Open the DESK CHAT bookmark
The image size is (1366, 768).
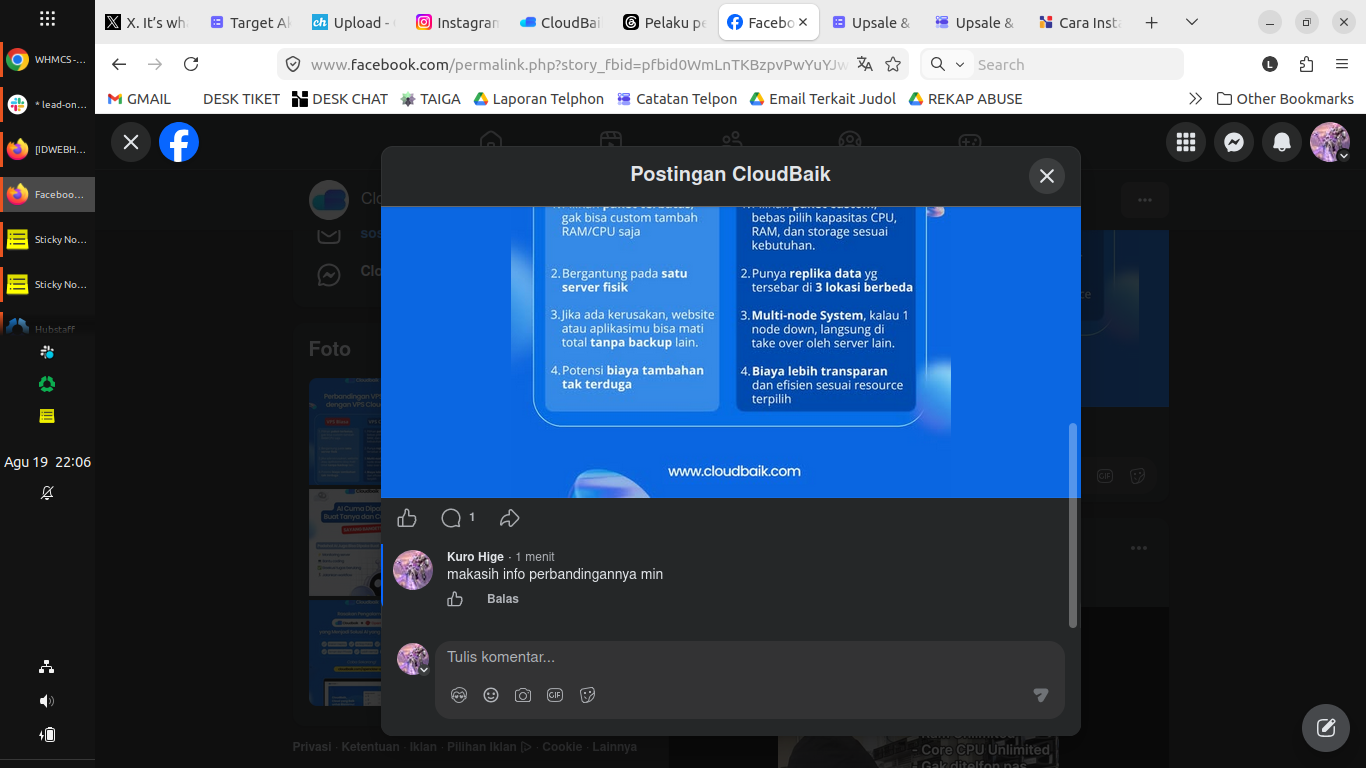point(340,99)
